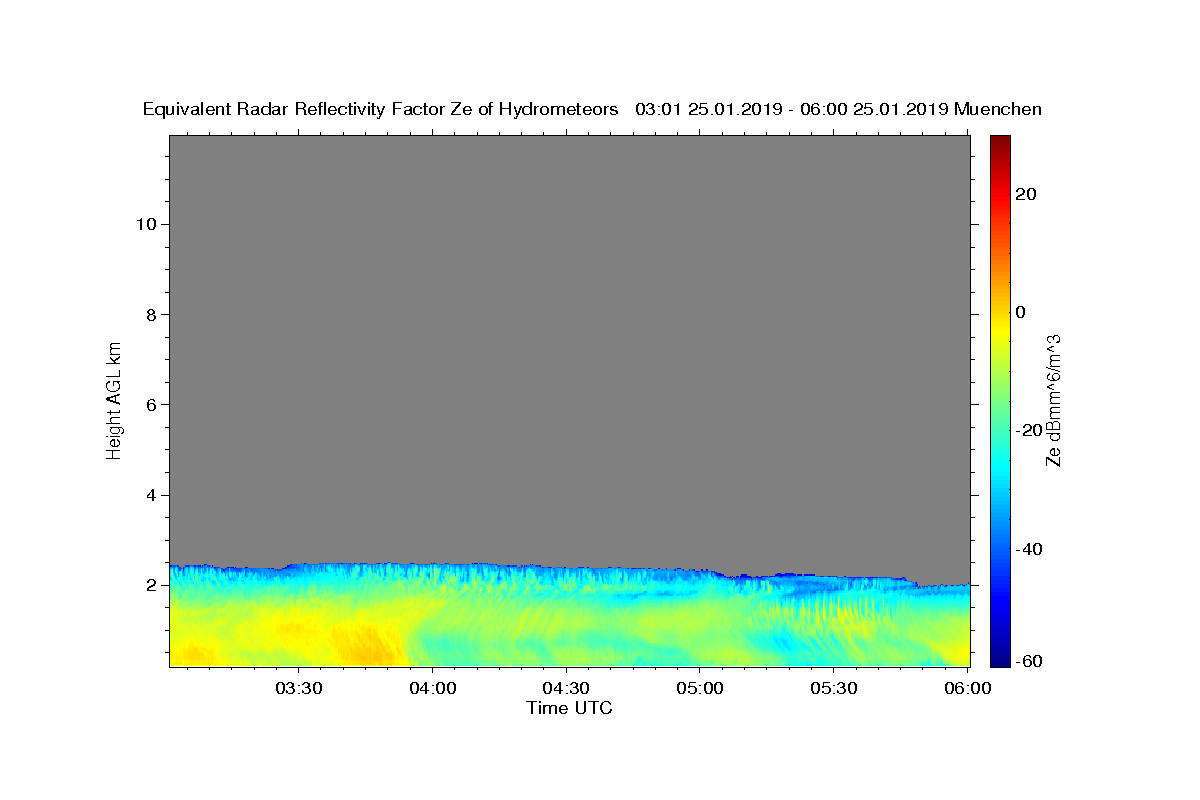Click the height tick label 8
The height and width of the screenshot is (800, 1200).
coord(149,314)
